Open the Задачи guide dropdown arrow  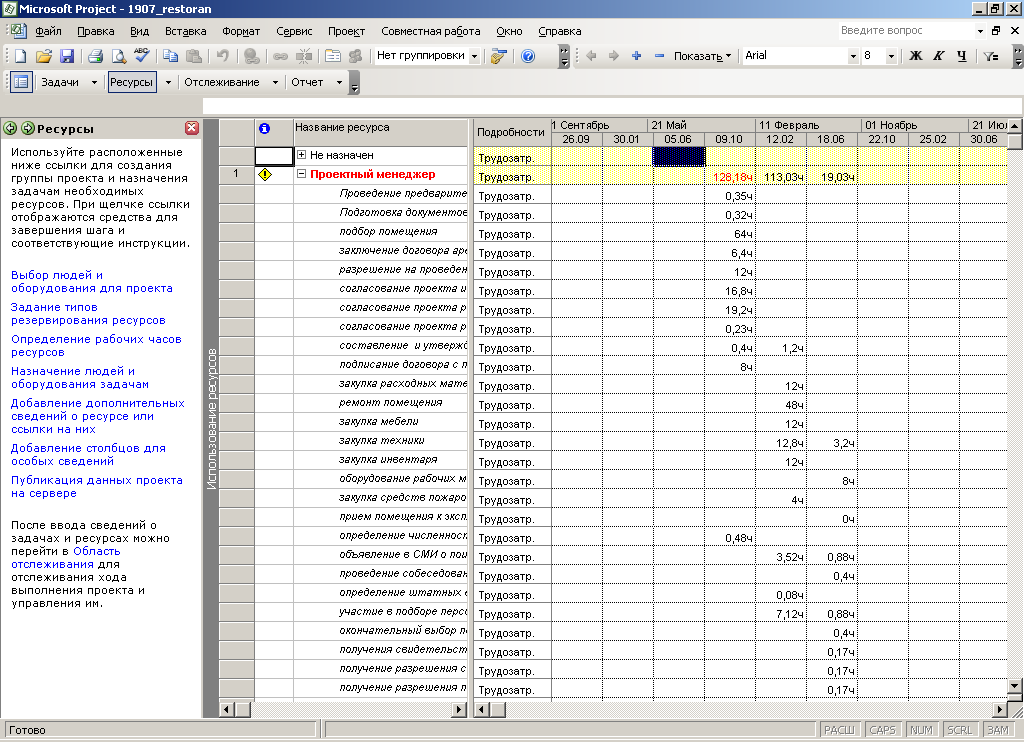(94, 82)
